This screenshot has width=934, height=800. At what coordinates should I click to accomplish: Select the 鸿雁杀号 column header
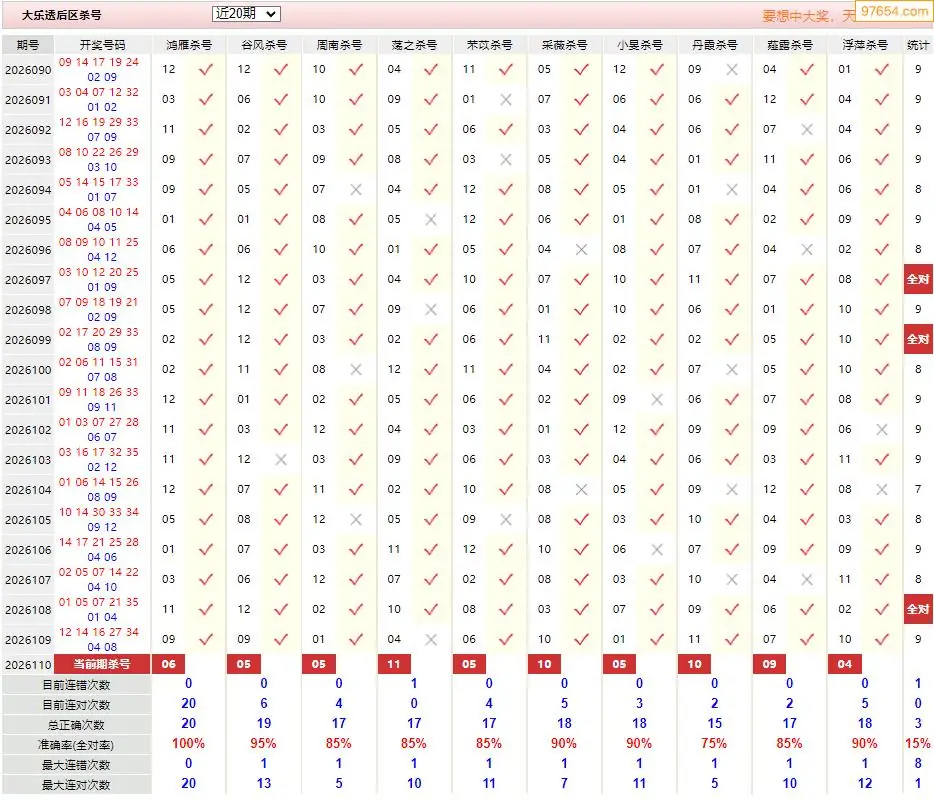189,45
